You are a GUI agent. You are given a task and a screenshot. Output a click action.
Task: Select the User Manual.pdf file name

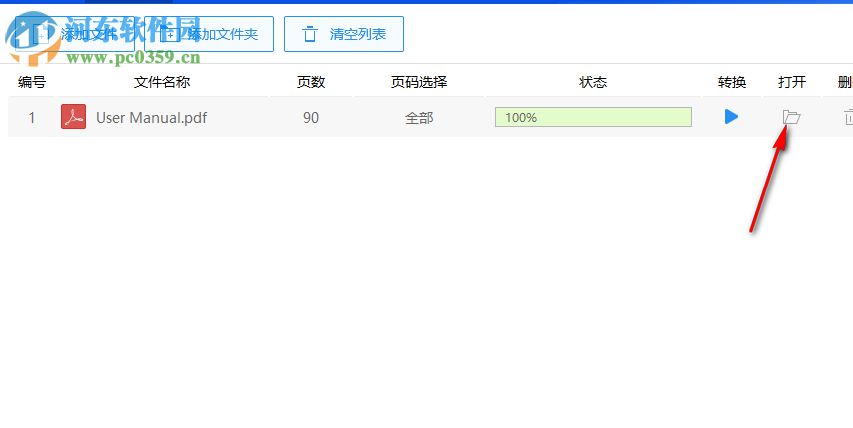[151, 117]
